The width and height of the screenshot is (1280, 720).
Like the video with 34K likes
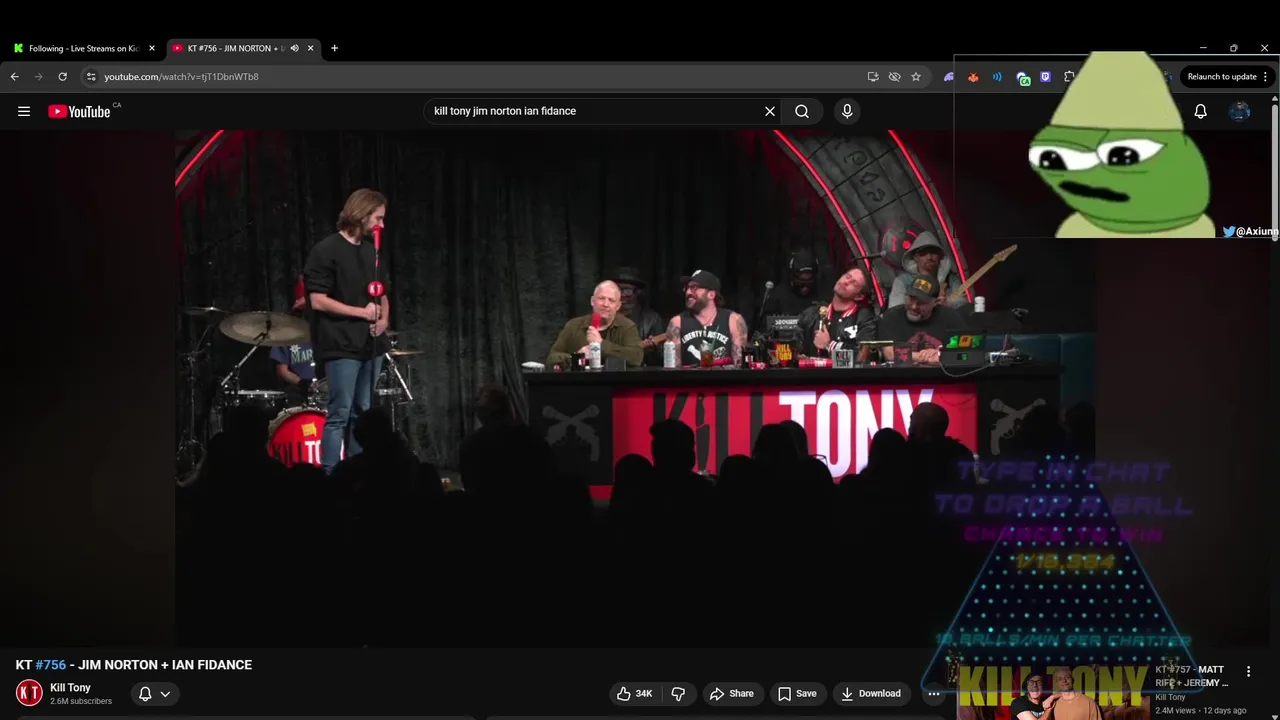(634, 693)
